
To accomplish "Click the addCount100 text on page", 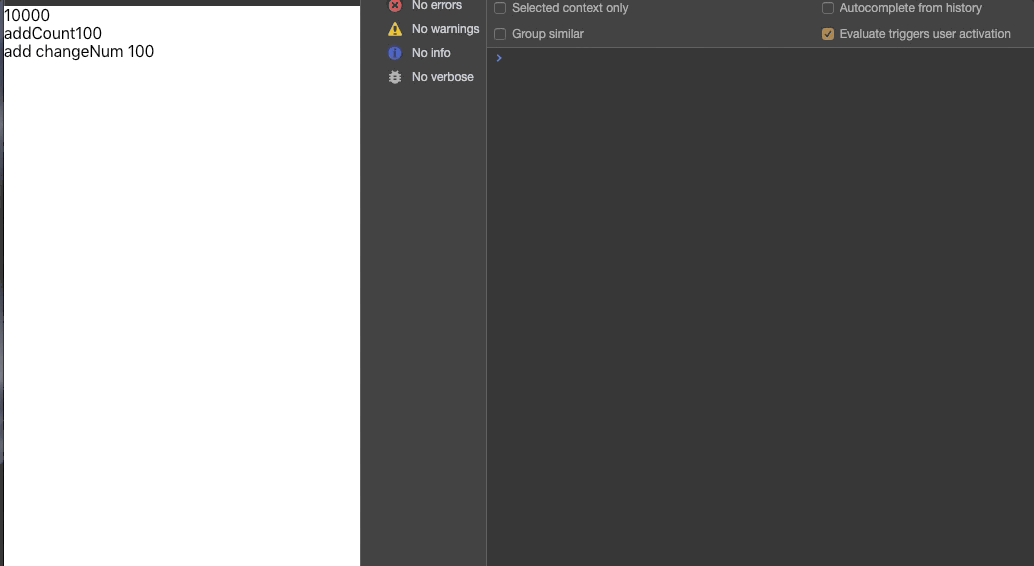I will (x=53, y=34).
